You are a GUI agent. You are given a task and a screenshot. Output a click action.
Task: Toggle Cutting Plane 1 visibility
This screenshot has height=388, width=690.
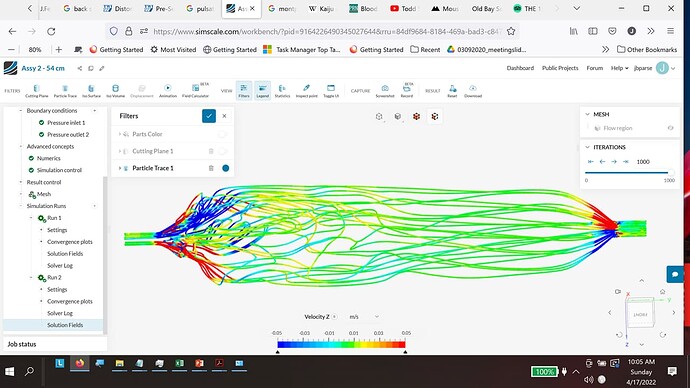point(223,151)
